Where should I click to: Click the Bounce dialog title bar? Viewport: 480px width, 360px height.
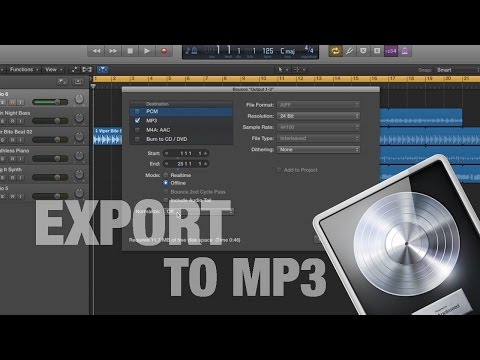click(x=251, y=89)
